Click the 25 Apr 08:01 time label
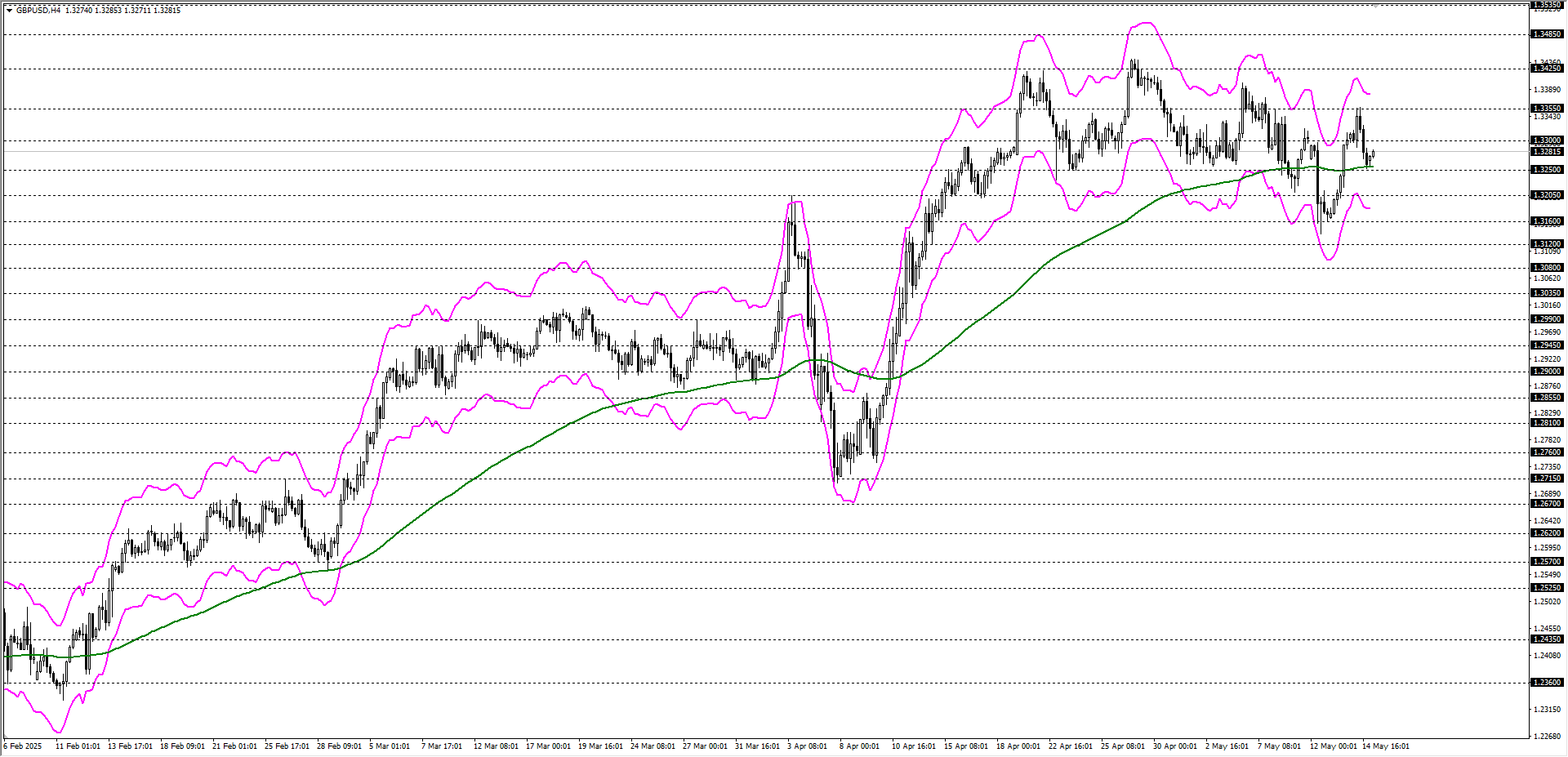The height and width of the screenshot is (757, 1568). (x=1123, y=746)
